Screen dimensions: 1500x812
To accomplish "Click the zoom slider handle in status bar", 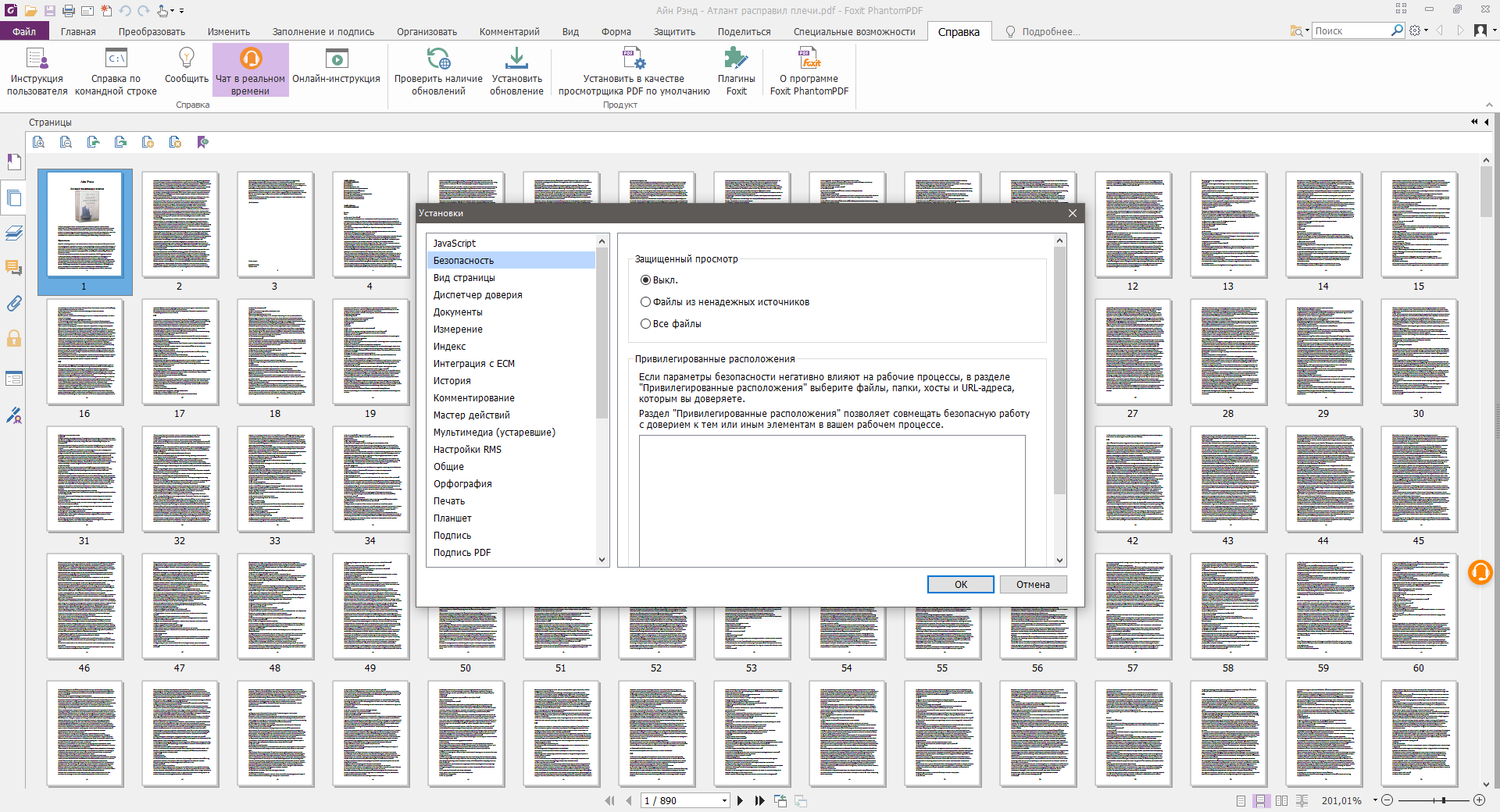I will (1444, 800).
